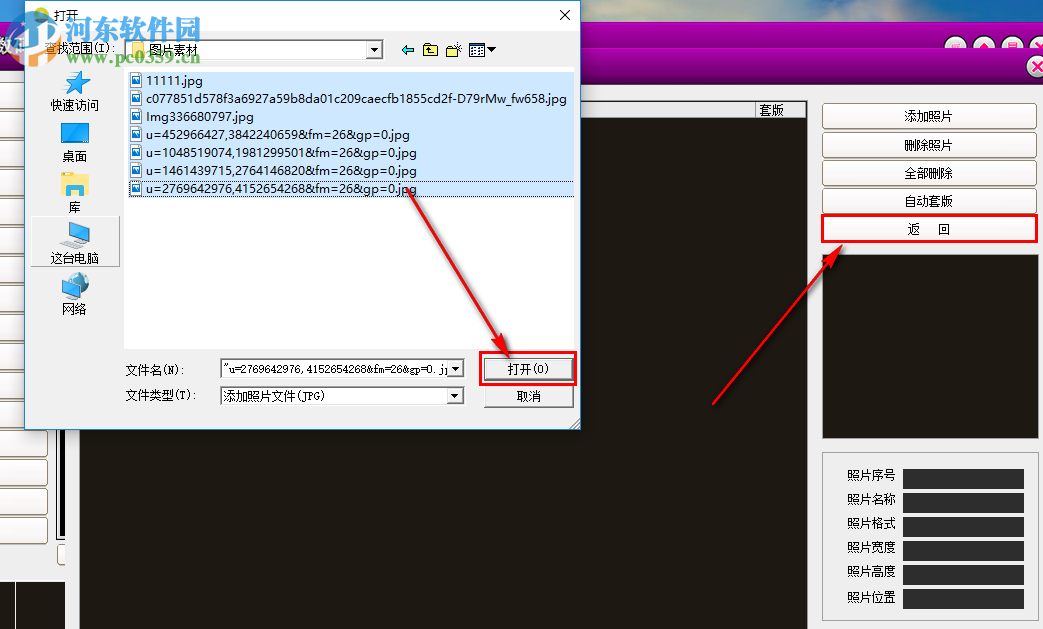Click the 套版 column header
This screenshot has width=1043, height=629.
[x=780, y=110]
